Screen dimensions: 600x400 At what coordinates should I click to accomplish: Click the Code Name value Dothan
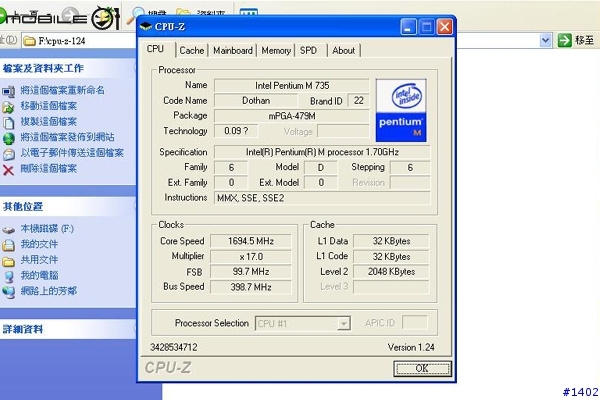[x=256, y=101]
